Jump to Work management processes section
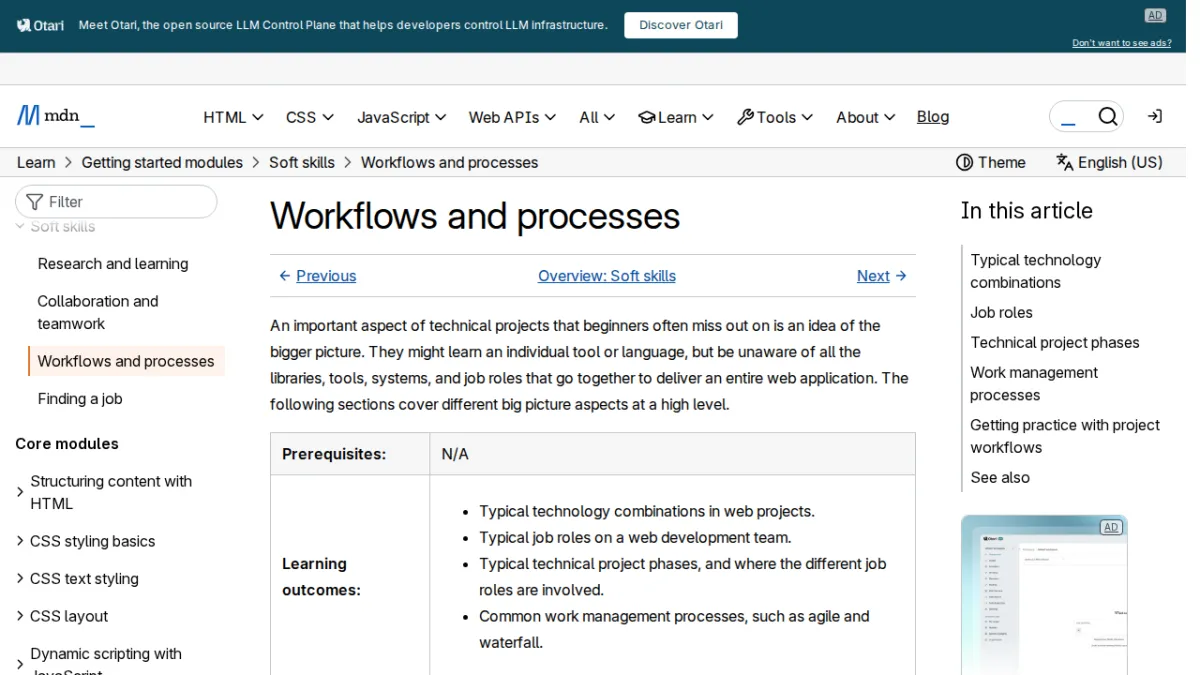Image resolution: width=1200 pixels, height=675 pixels. [1034, 384]
